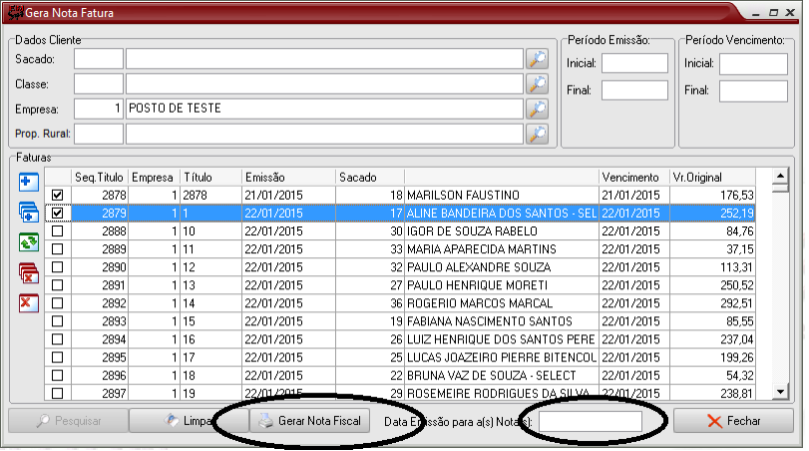Select the MARIA APARECIDA MARTINS row
This screenshot has height=451, width=809.
[400, 249]
